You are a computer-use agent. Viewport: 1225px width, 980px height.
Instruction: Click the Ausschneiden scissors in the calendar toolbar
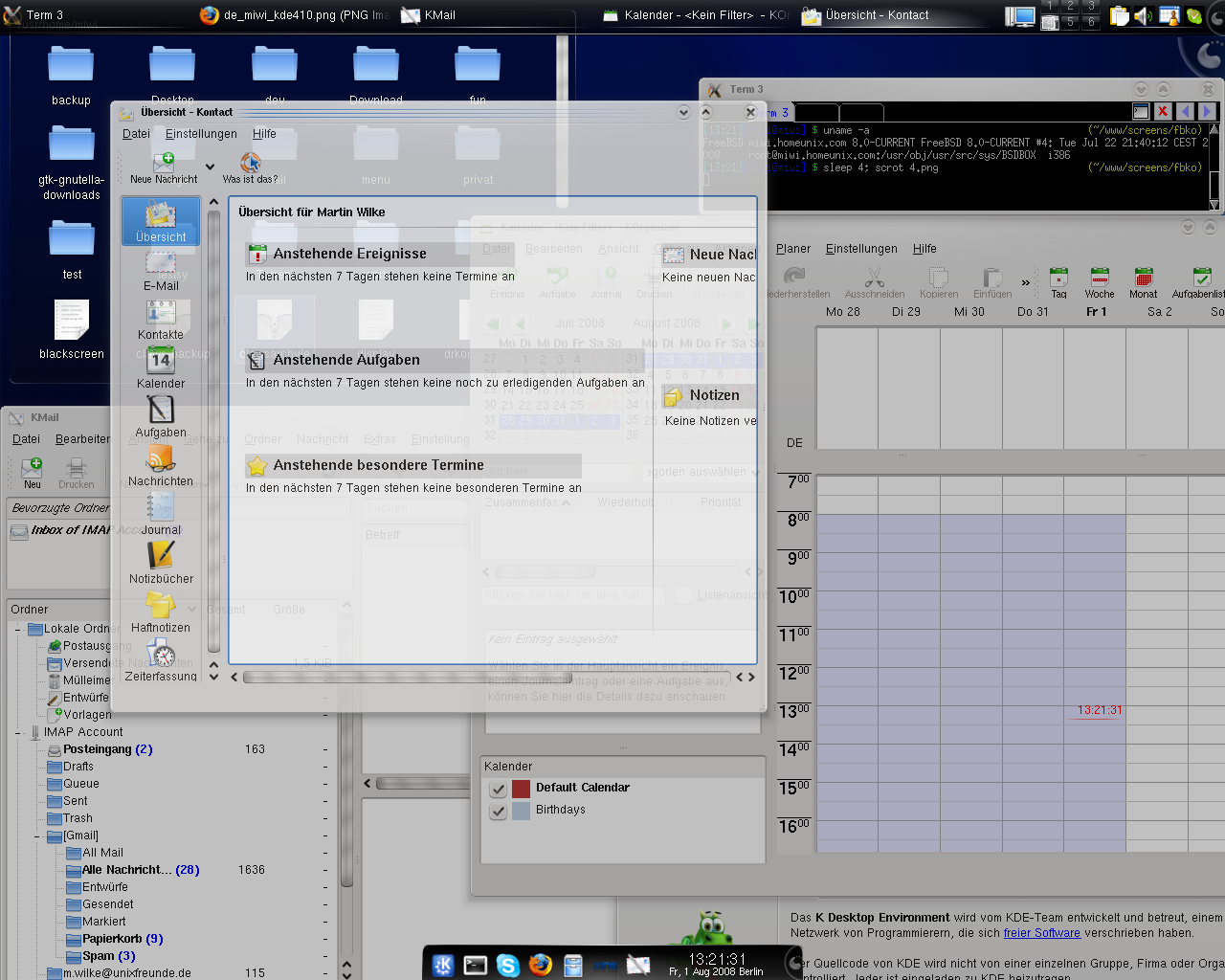click(x=875, y=282)
